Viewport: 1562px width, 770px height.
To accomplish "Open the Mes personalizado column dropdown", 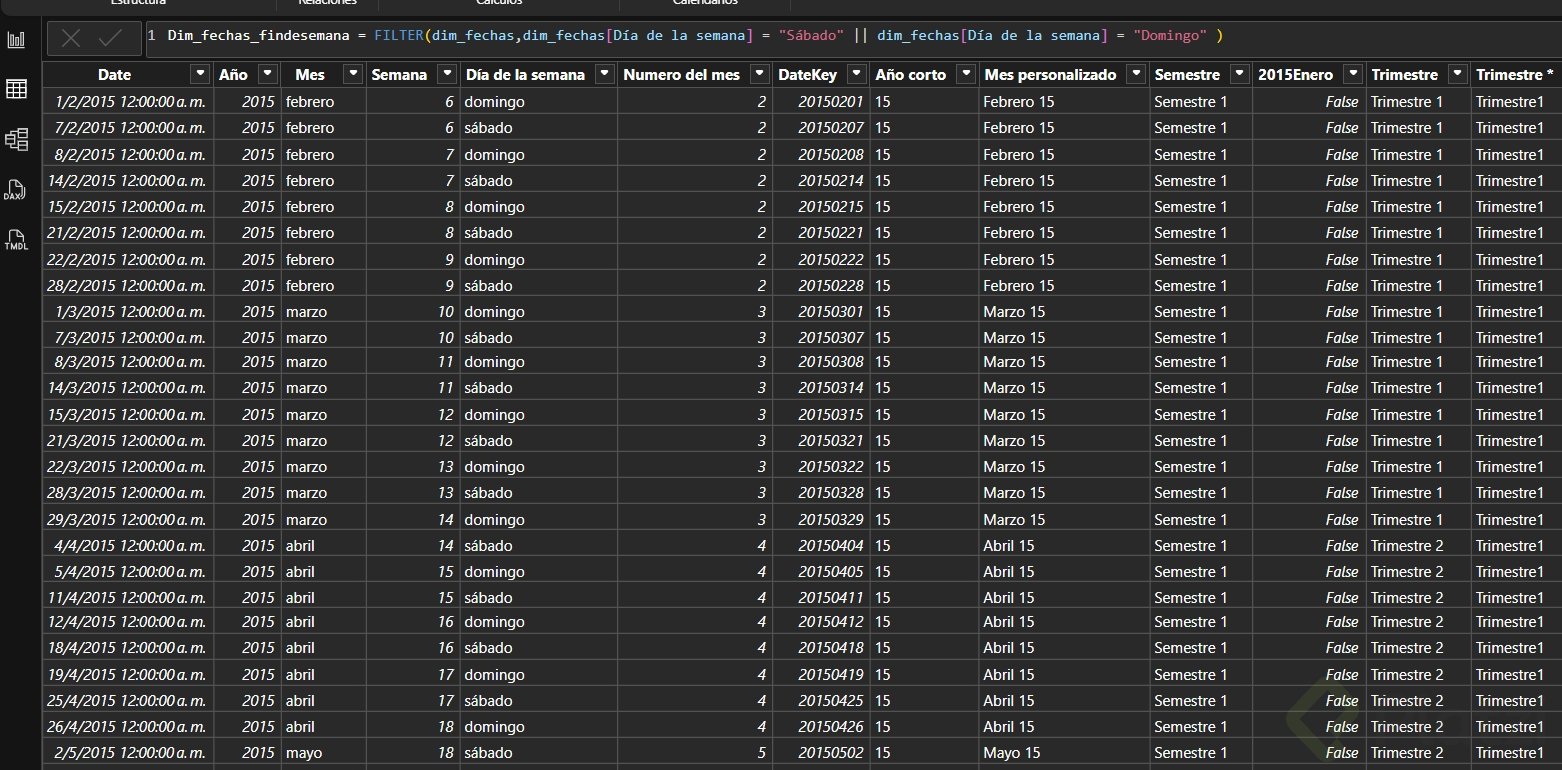I will coord(1135,74).
